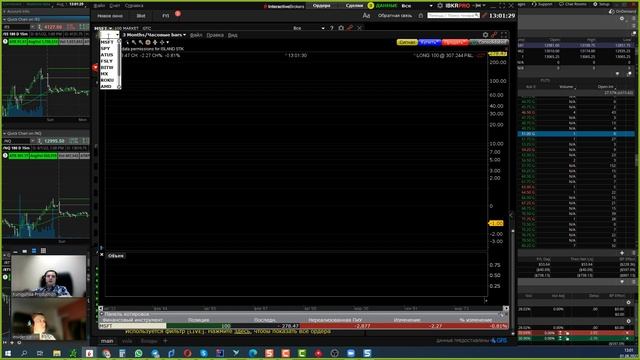Click the red link chain icon in order bar
The image size is (640, 360).
[x=350, y=28]
